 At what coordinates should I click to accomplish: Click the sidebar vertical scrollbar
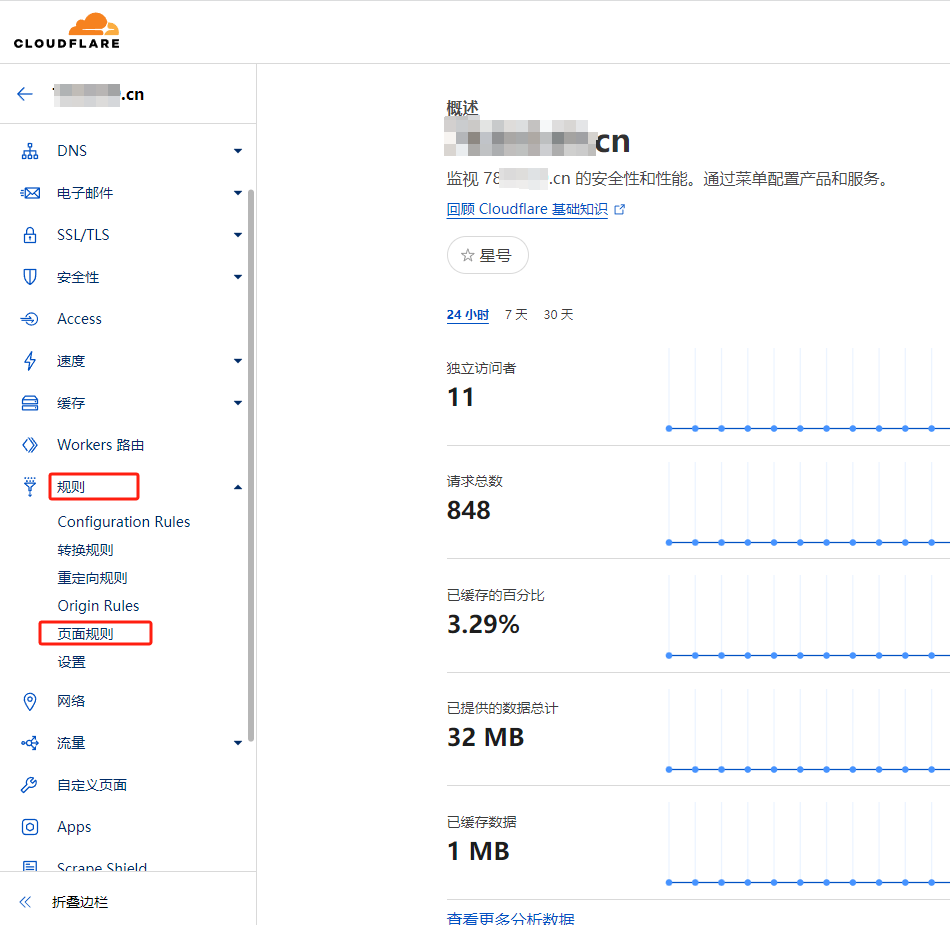coord(251,460)
